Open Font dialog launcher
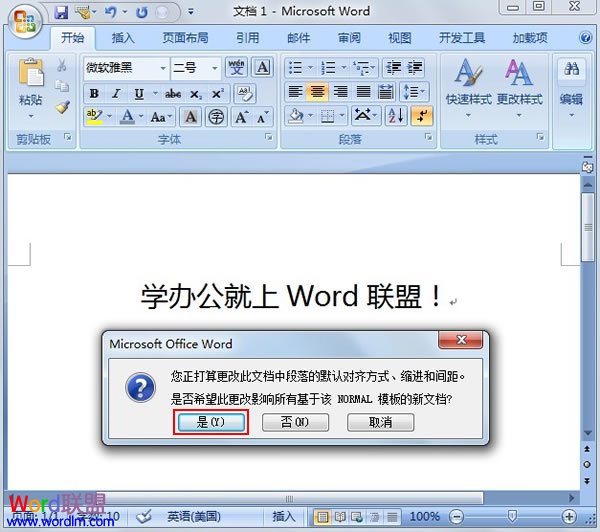Screen dimensions: 600x532 click(x=269, y=137)
